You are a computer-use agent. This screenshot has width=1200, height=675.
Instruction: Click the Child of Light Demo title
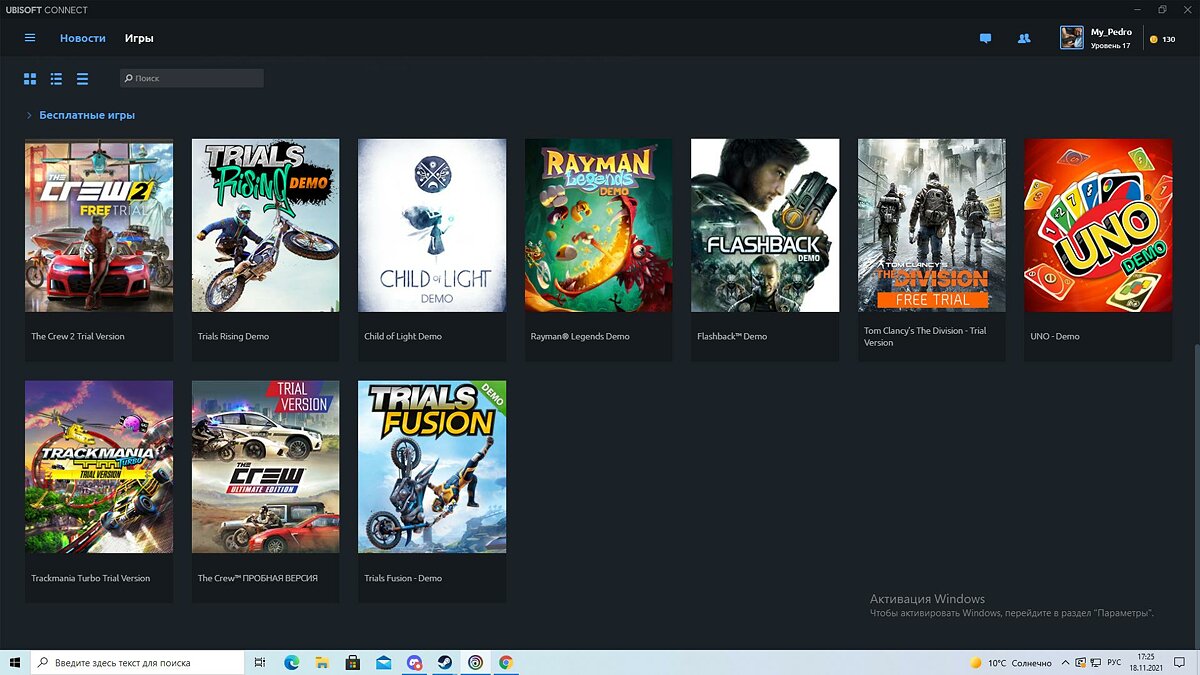(x=403, y=336)
